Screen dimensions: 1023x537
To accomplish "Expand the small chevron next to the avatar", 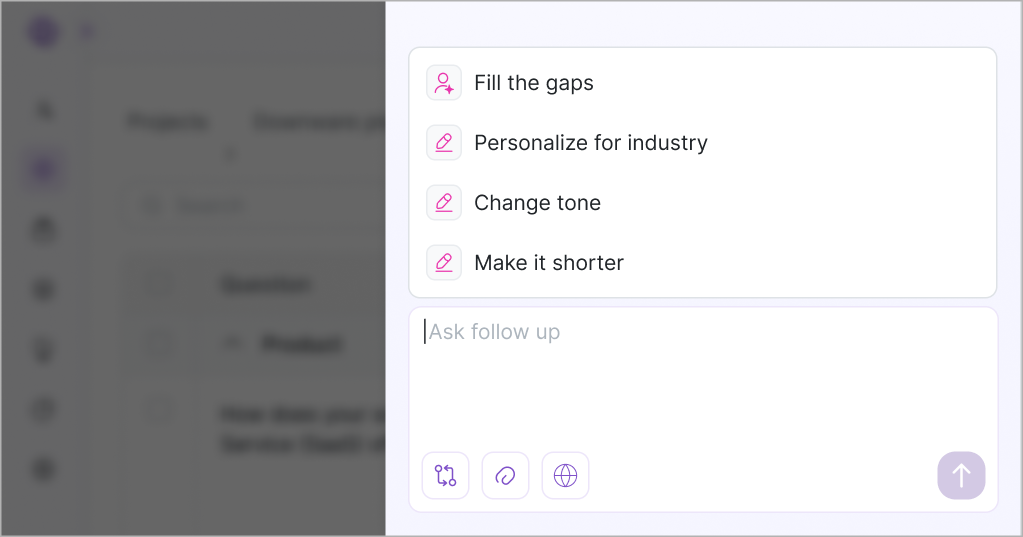I will tap(87, 31).
